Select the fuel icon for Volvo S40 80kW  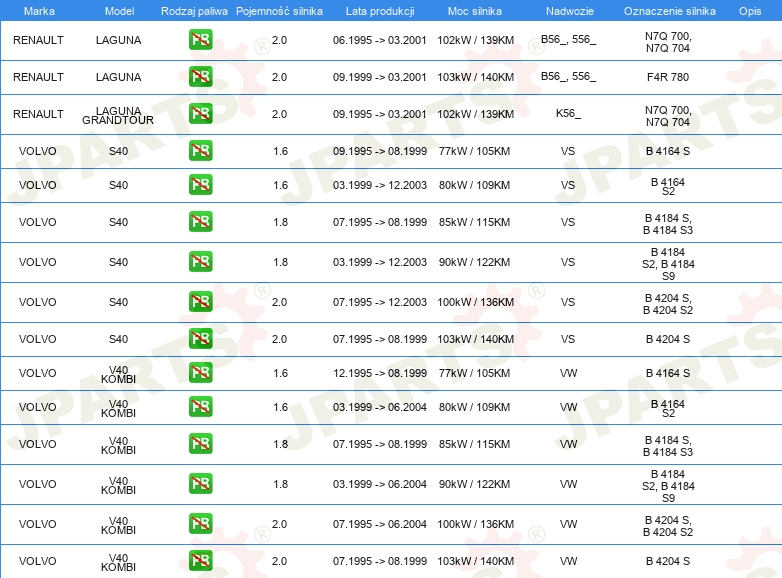[200, 184]
